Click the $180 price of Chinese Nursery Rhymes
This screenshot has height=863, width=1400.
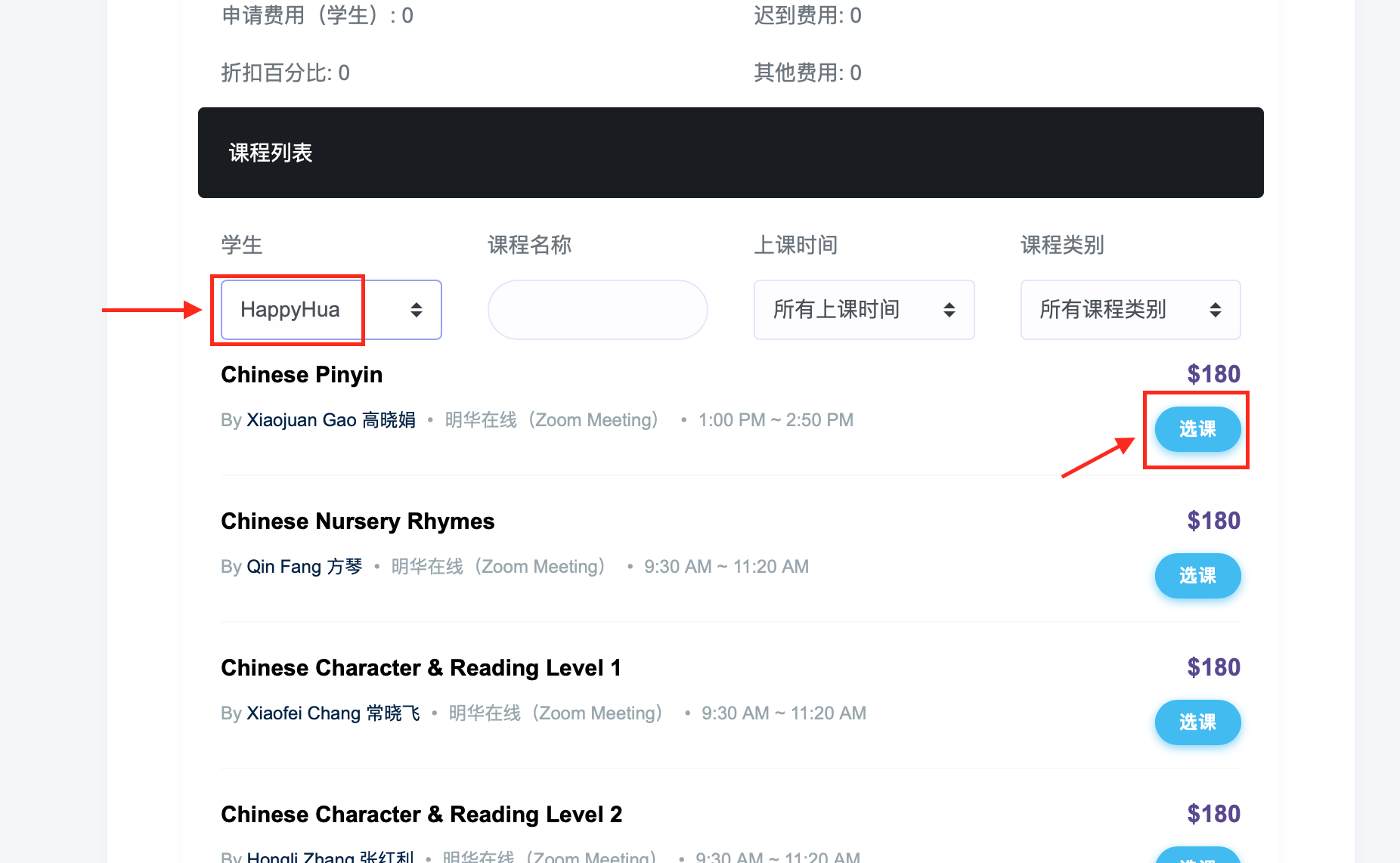[x=1213, y=521]
